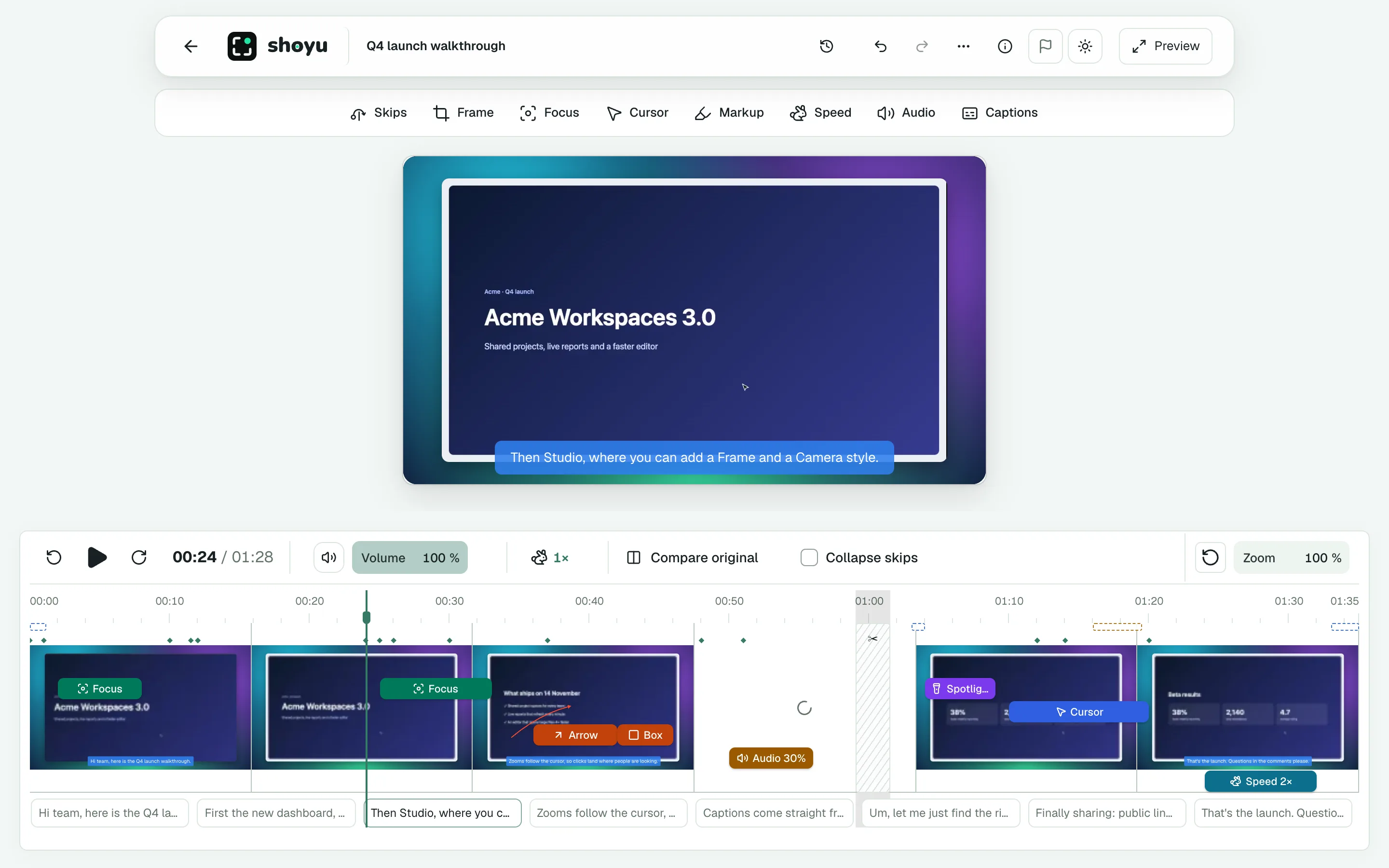Select the Spotlight clip

click(x=960, y=688)
